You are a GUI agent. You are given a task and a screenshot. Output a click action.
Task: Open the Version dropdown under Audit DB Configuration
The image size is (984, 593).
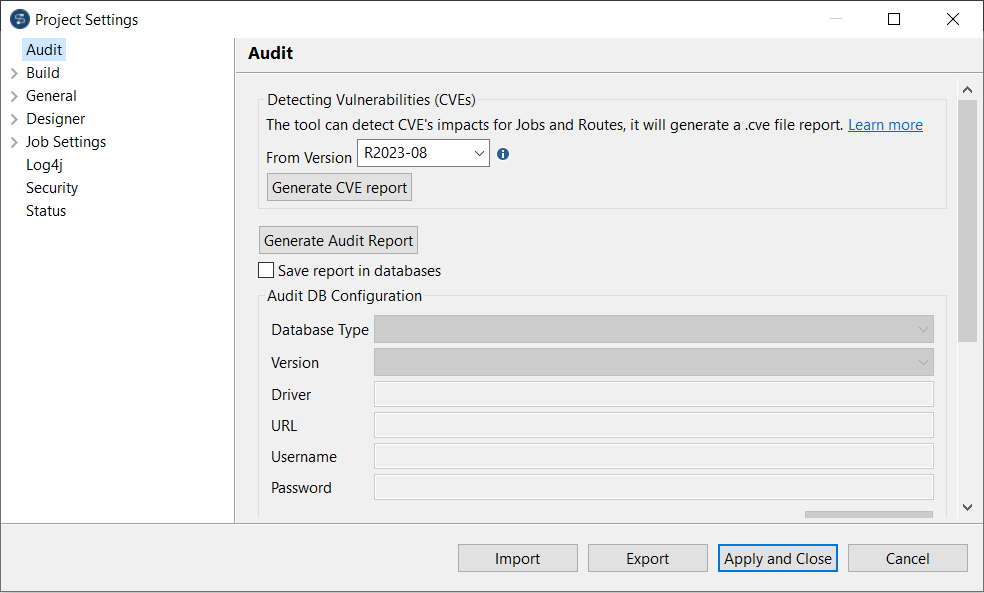(921, 362)
